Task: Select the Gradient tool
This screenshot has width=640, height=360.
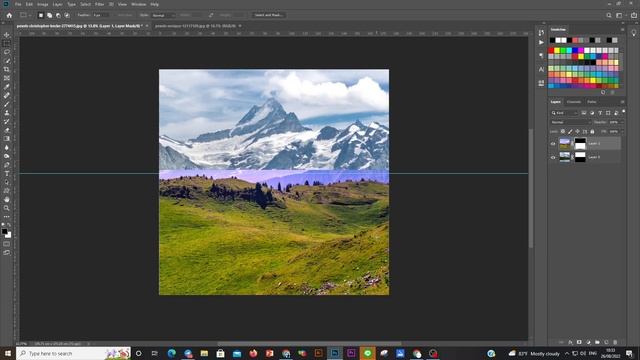Action: pyautogui.click(x=7, y=139)
